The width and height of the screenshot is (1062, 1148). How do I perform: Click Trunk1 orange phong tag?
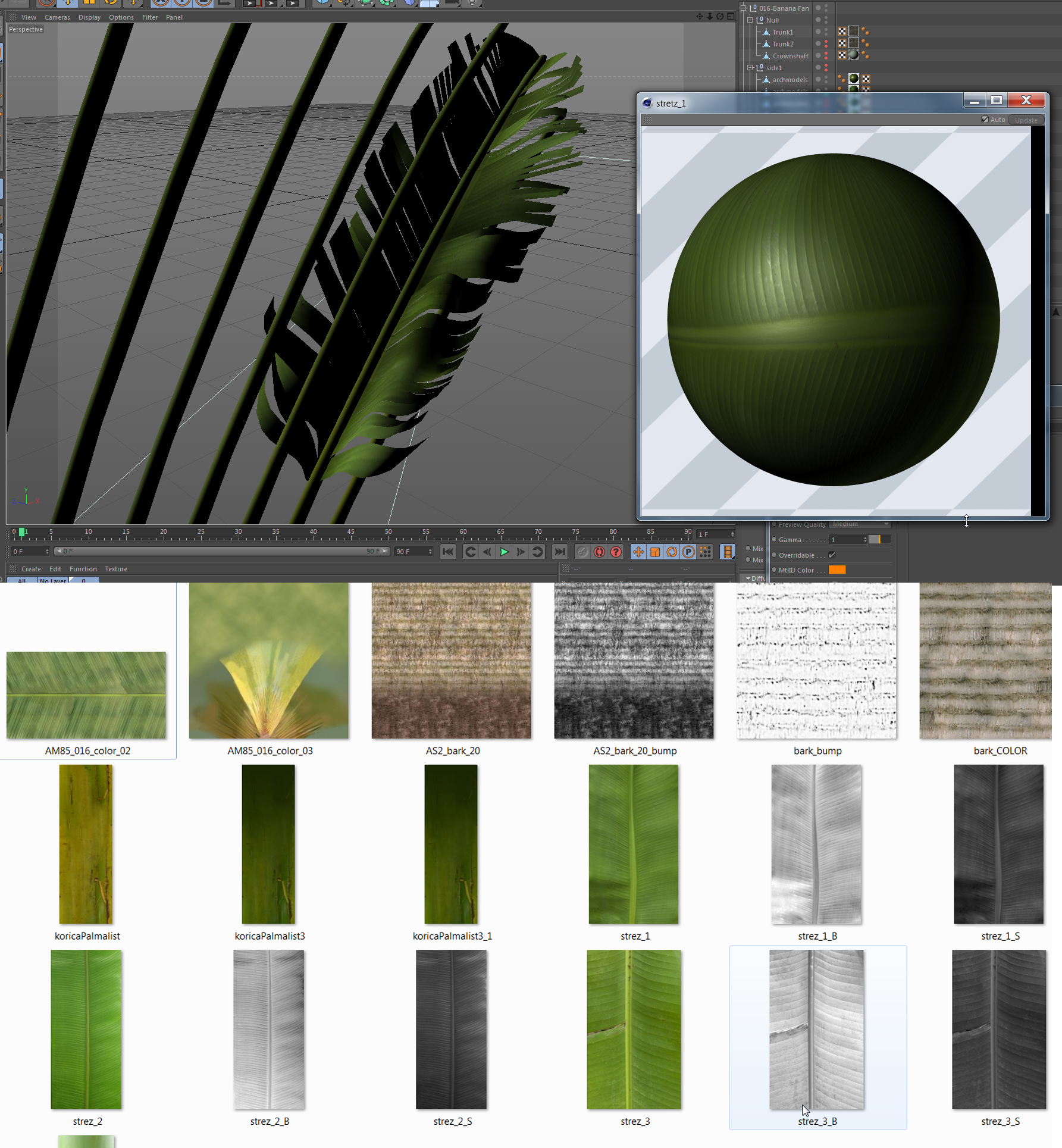pyautogui.click(x=866, y=32)
